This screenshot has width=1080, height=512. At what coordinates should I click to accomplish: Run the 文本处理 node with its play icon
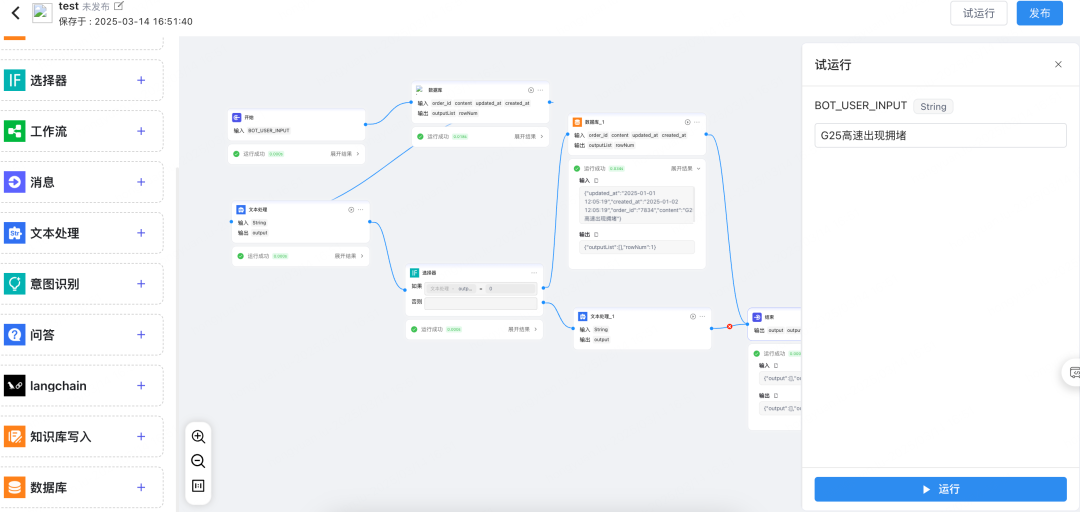click(x=351, y=209)
